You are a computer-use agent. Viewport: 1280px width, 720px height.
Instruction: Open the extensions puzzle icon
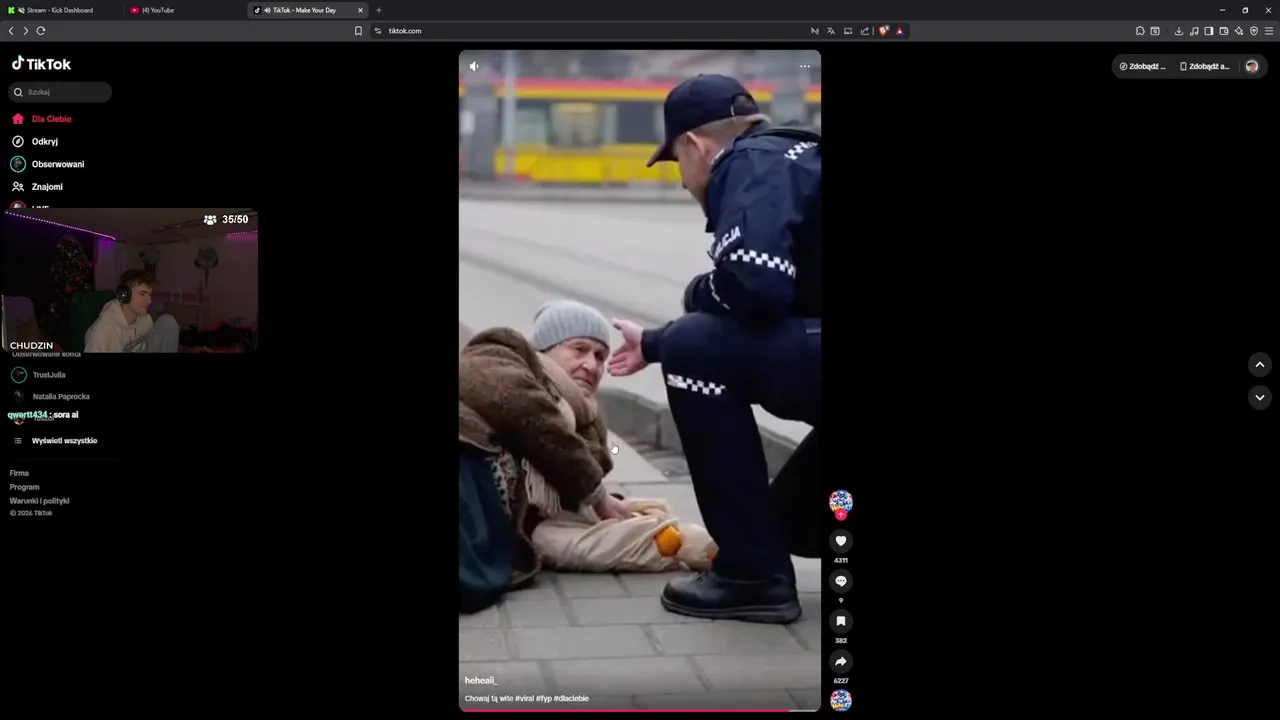[1140, 31]
